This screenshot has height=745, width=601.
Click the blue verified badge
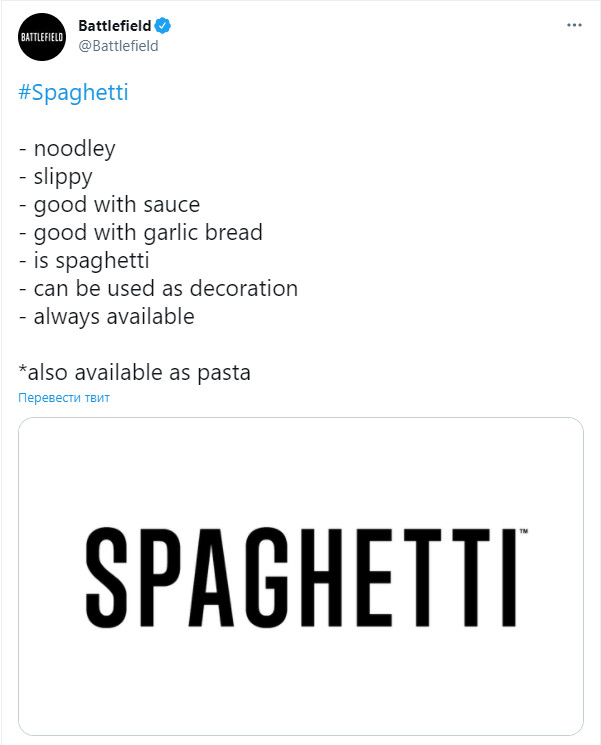coord(162,25)
